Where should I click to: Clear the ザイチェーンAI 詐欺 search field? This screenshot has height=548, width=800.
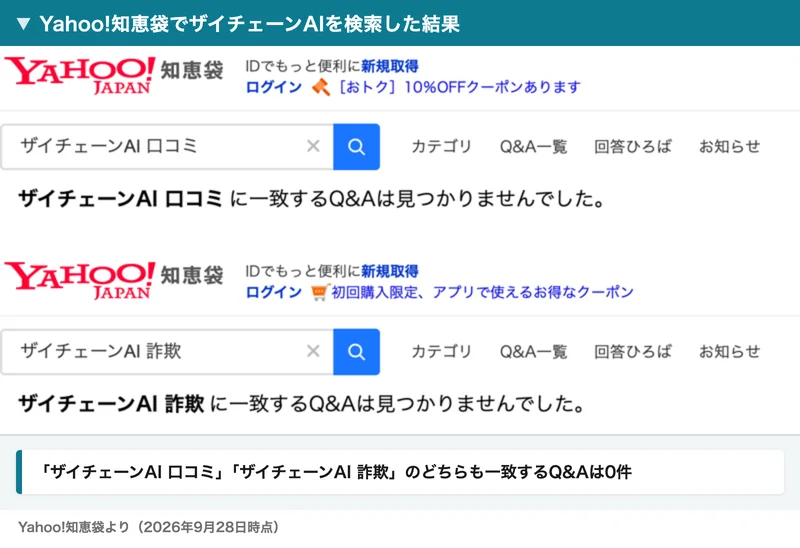click(x=313, y=351)
